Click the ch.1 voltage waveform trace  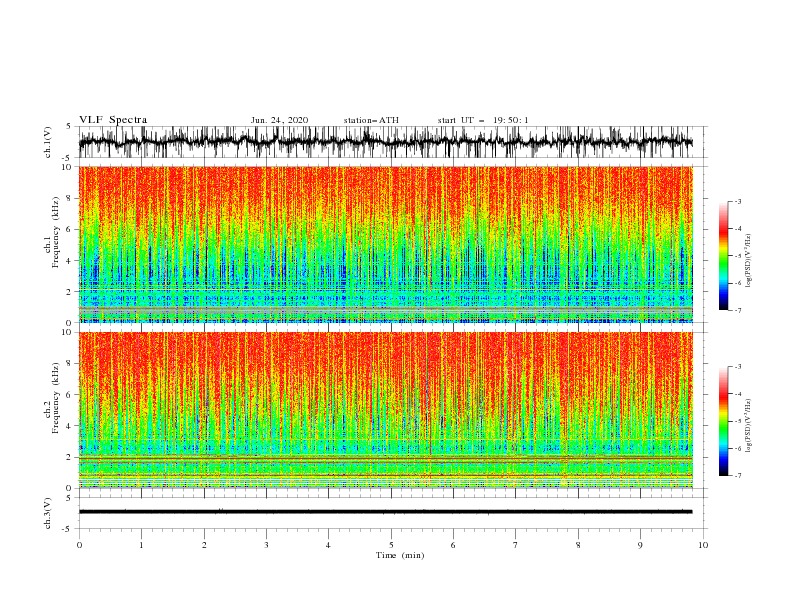(x=386, y=142)
